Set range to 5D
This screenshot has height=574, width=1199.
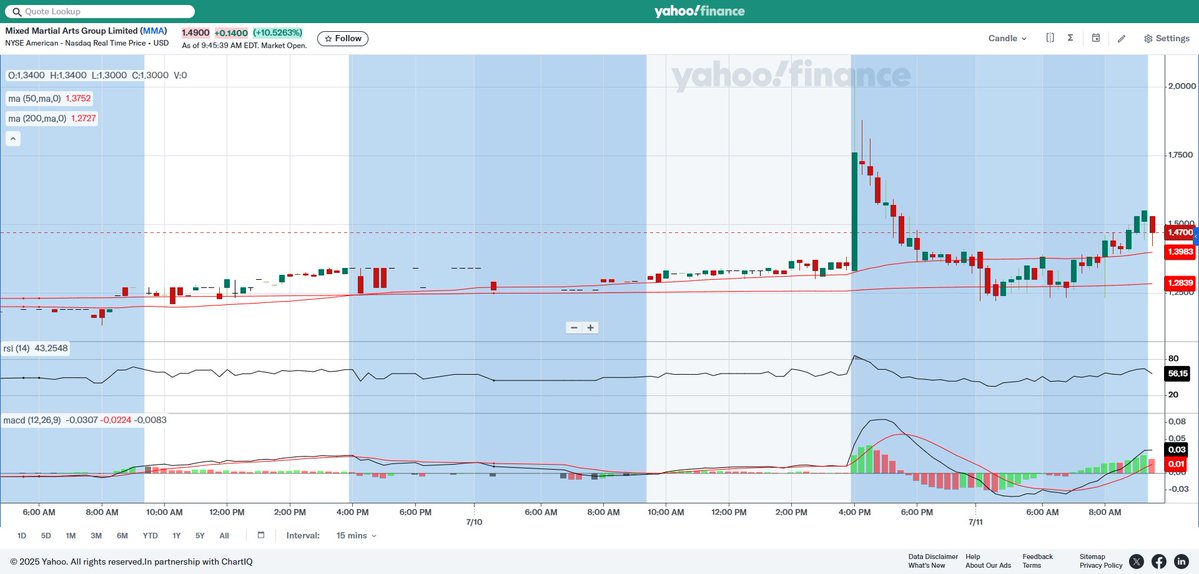point(46,536)
